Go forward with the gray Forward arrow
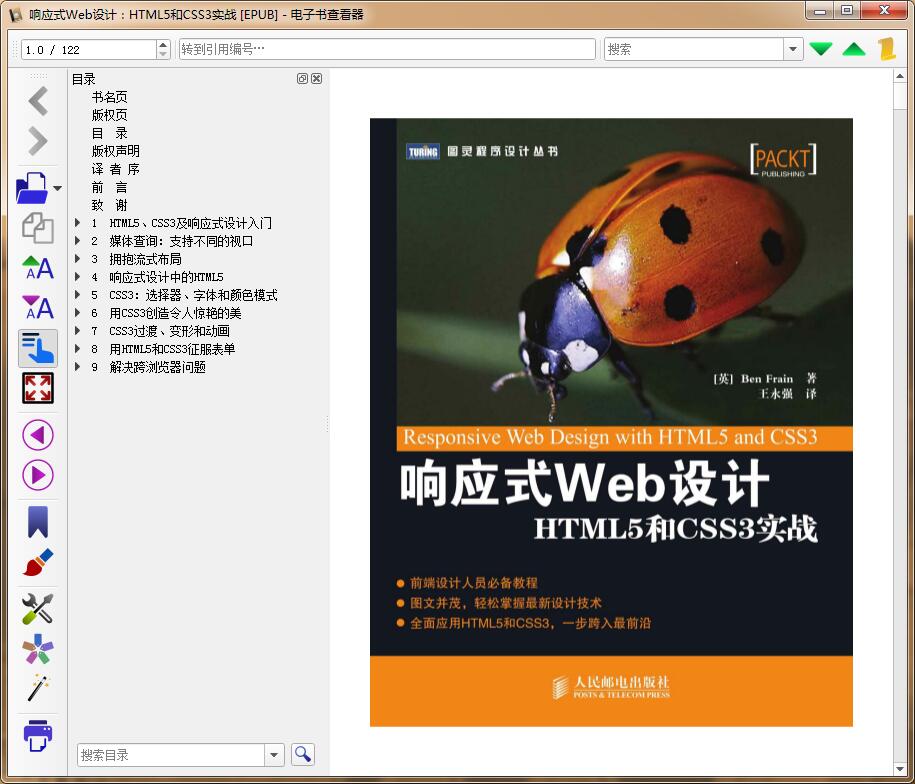 pos(38,141)
